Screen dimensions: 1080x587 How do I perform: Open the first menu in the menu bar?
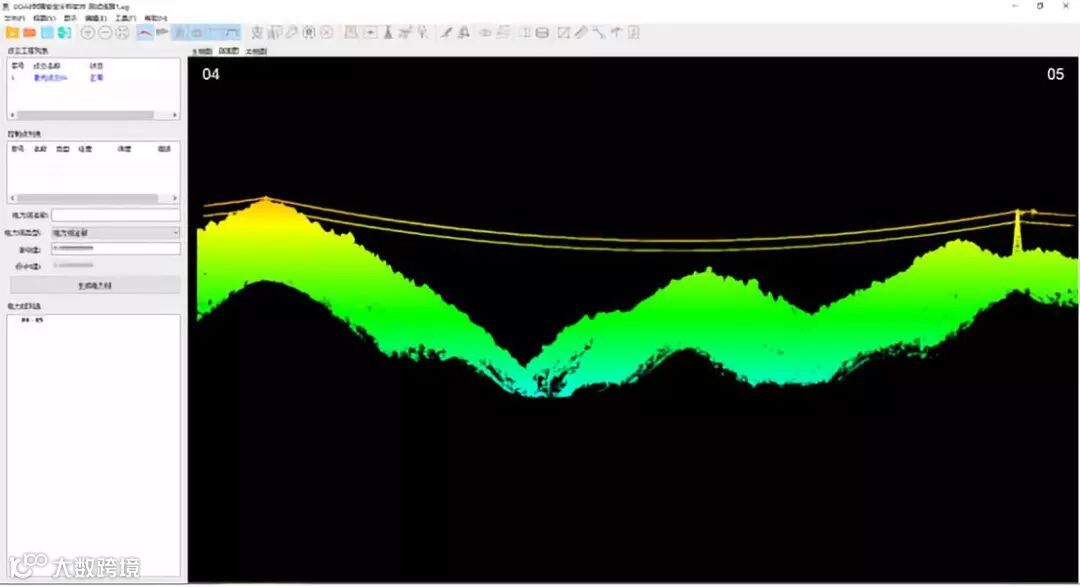(14, 18)
